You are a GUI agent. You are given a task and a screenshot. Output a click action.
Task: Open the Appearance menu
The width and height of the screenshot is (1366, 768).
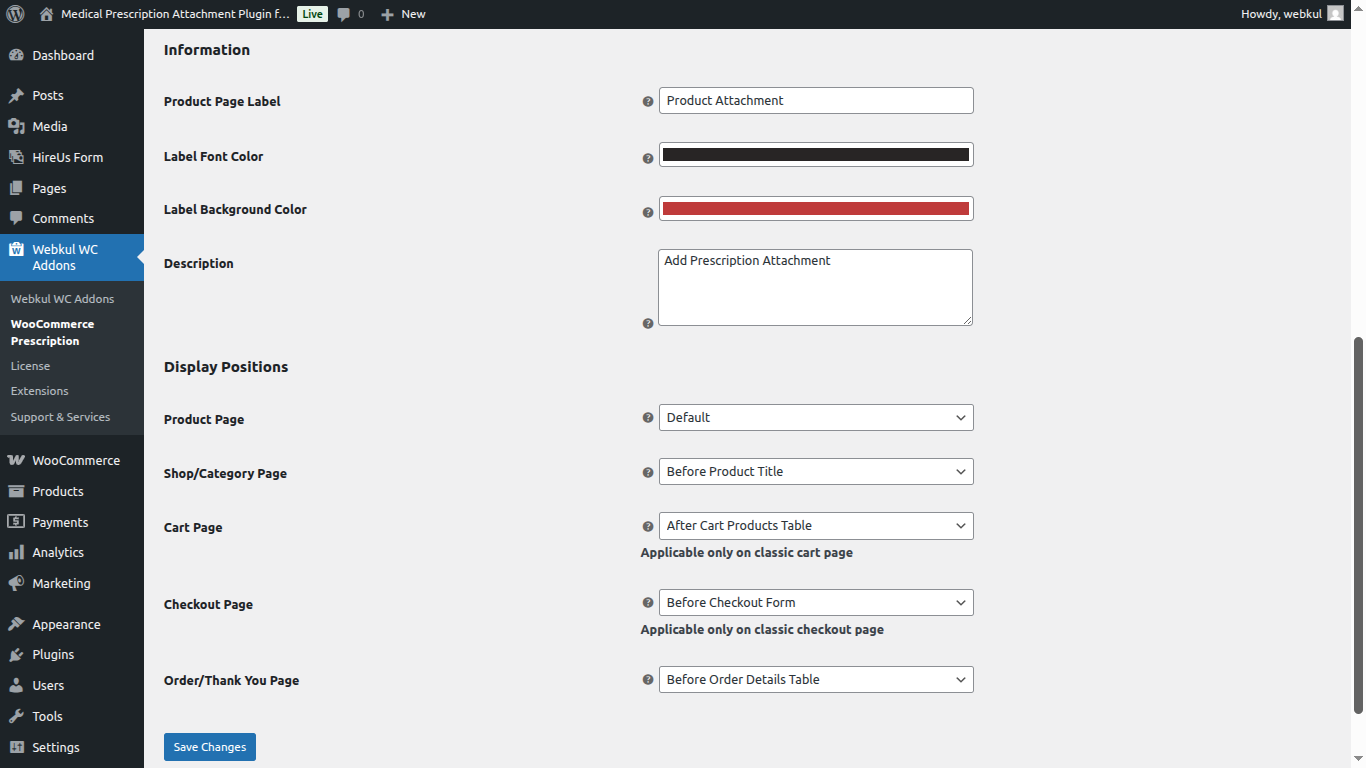[72, 624]
